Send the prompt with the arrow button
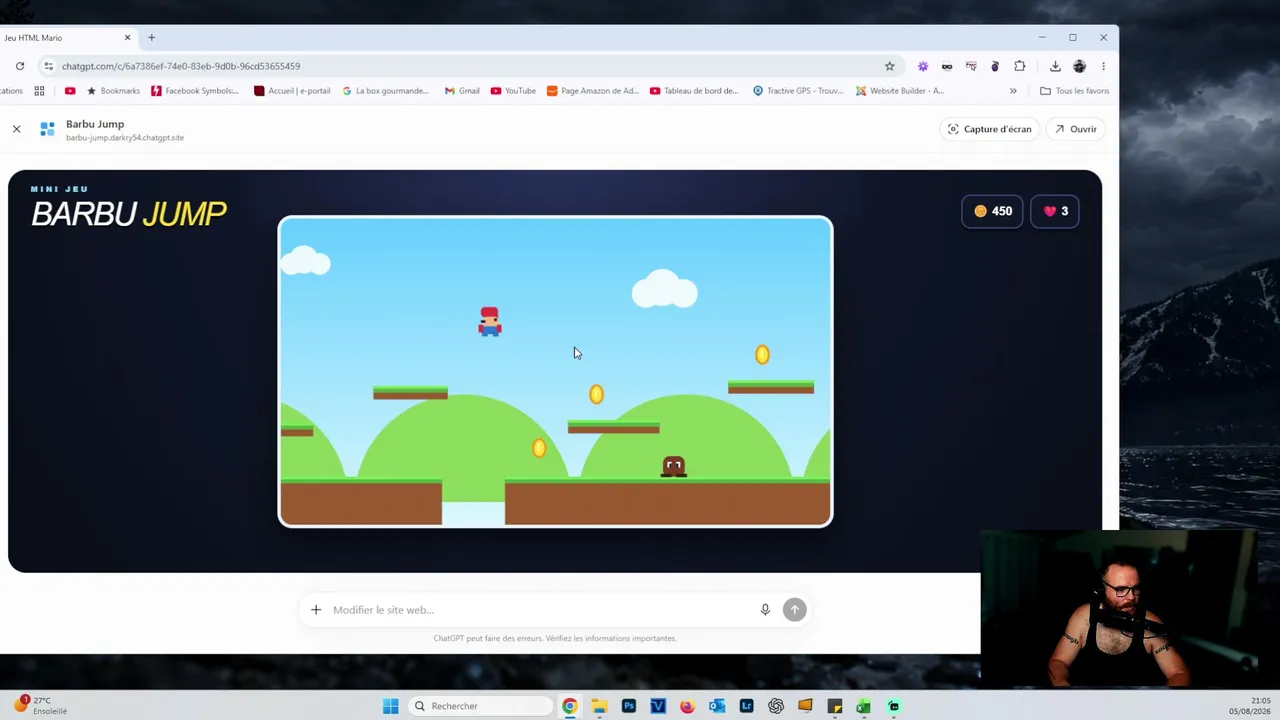Viewport: 1280px width, 720px height. click(x=794, y=610)
